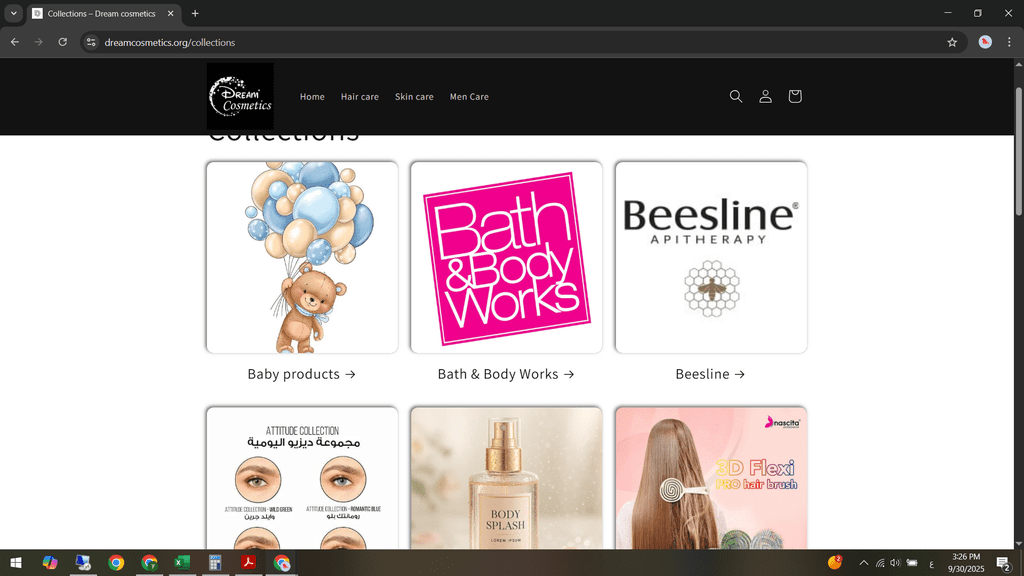Open the battery status tray icon
1024x576 pixels.
[912, 563]
